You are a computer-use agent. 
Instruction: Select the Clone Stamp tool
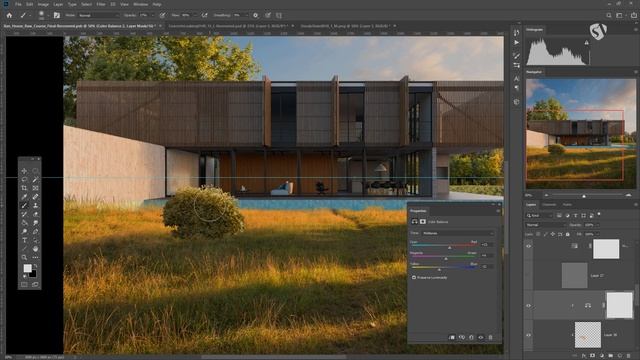36,205
